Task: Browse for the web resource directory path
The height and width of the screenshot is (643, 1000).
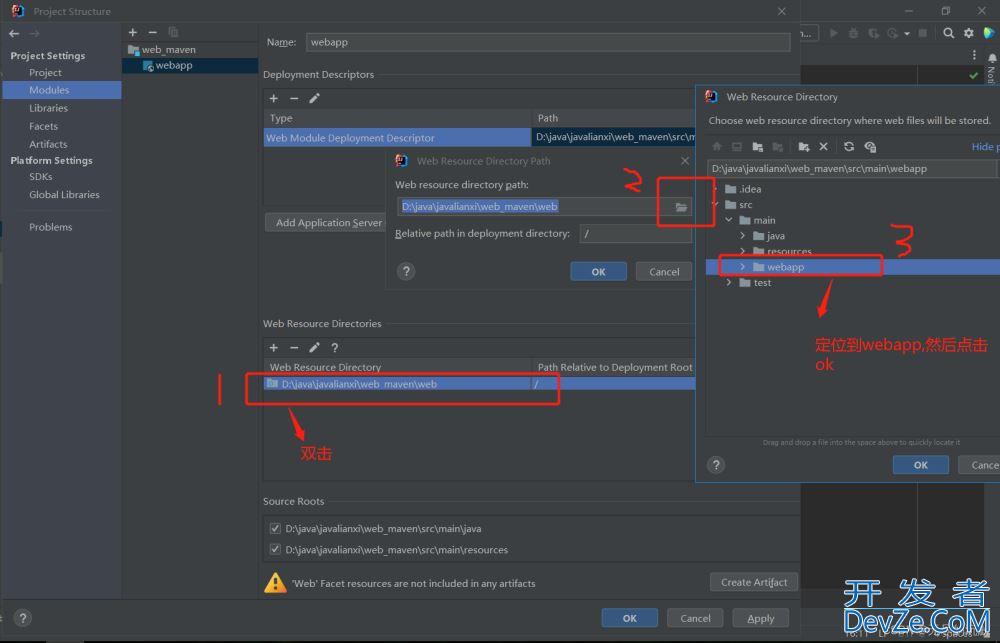Action: point(681,207)
